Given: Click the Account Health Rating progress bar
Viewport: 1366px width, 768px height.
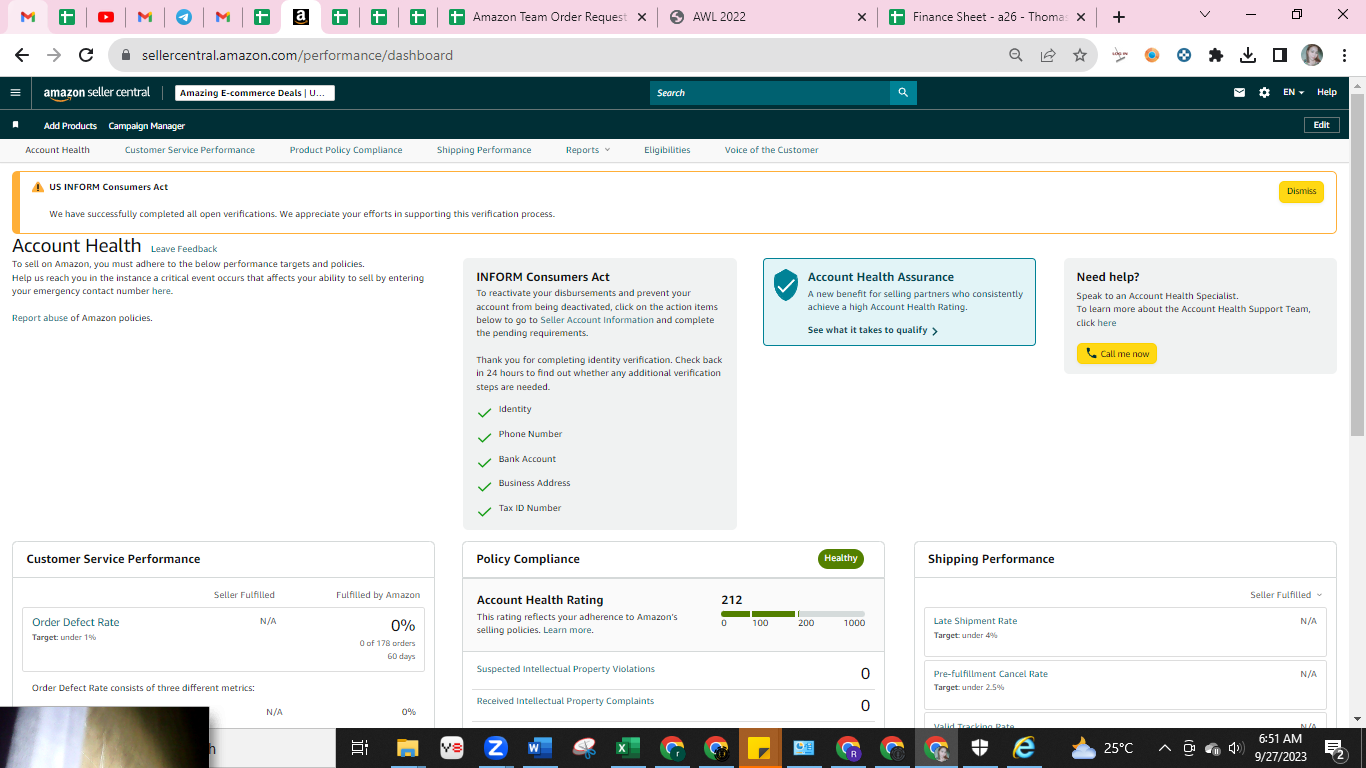Looking at the screenshot, I should point(793,614).
